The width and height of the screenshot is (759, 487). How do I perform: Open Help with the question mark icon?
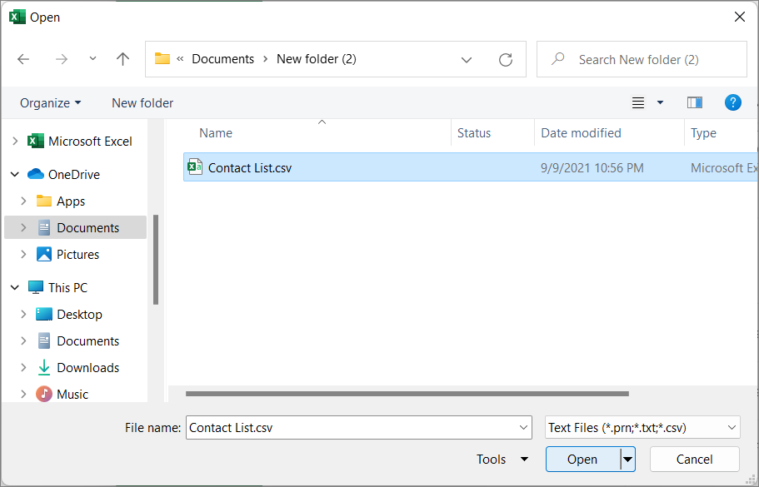pos(733,103)
